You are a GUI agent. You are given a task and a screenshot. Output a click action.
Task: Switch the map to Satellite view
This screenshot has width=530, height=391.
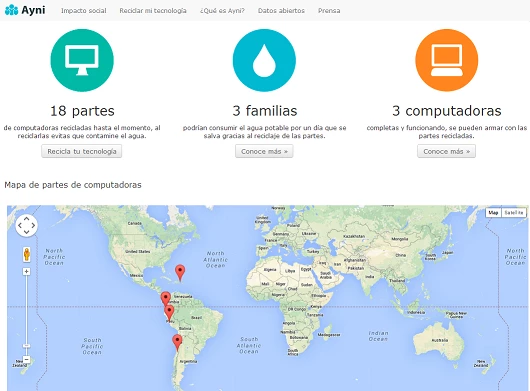[x=514, y=213]
